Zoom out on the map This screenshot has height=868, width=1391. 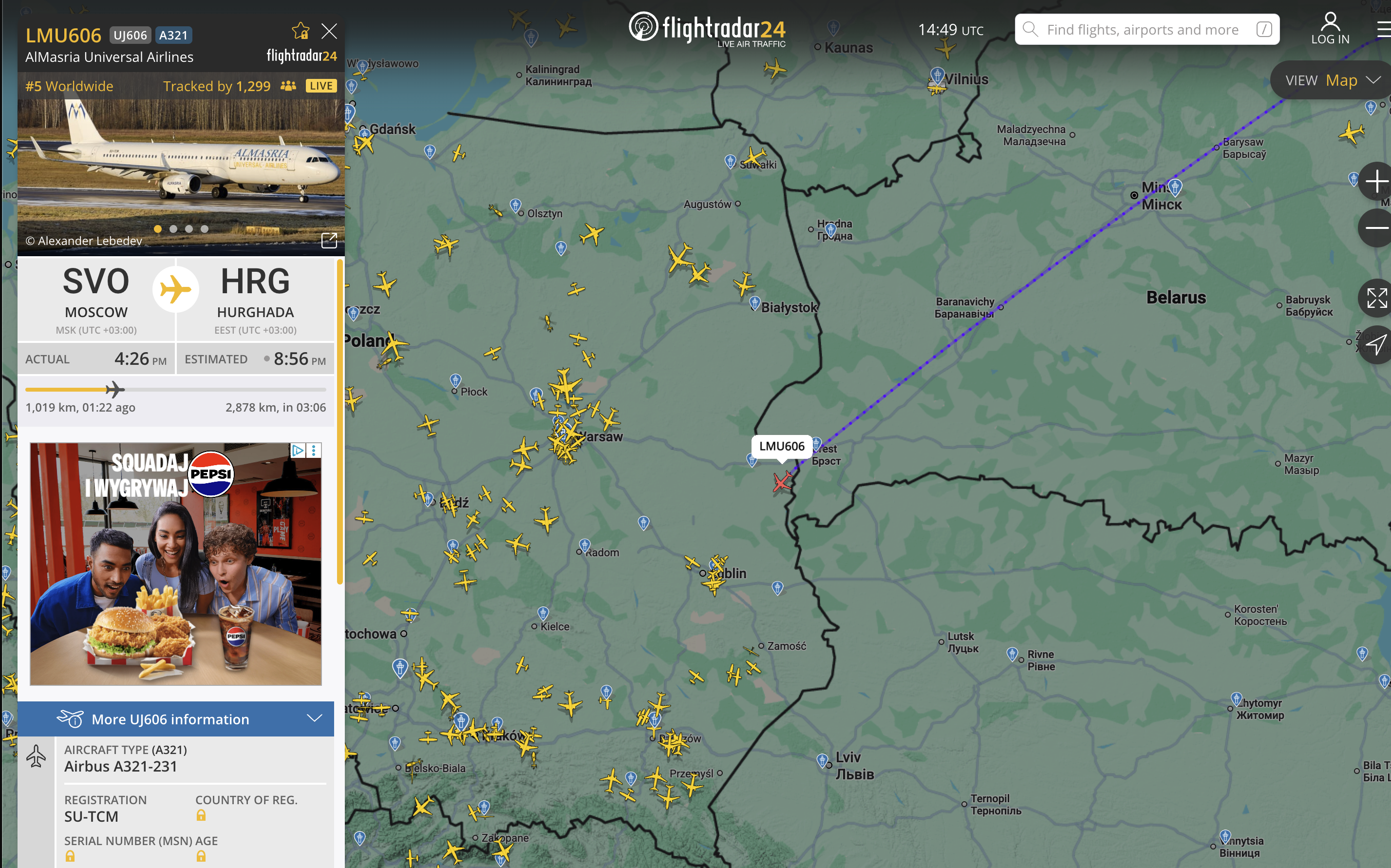pyautogui.click(x=1376, y=228)
